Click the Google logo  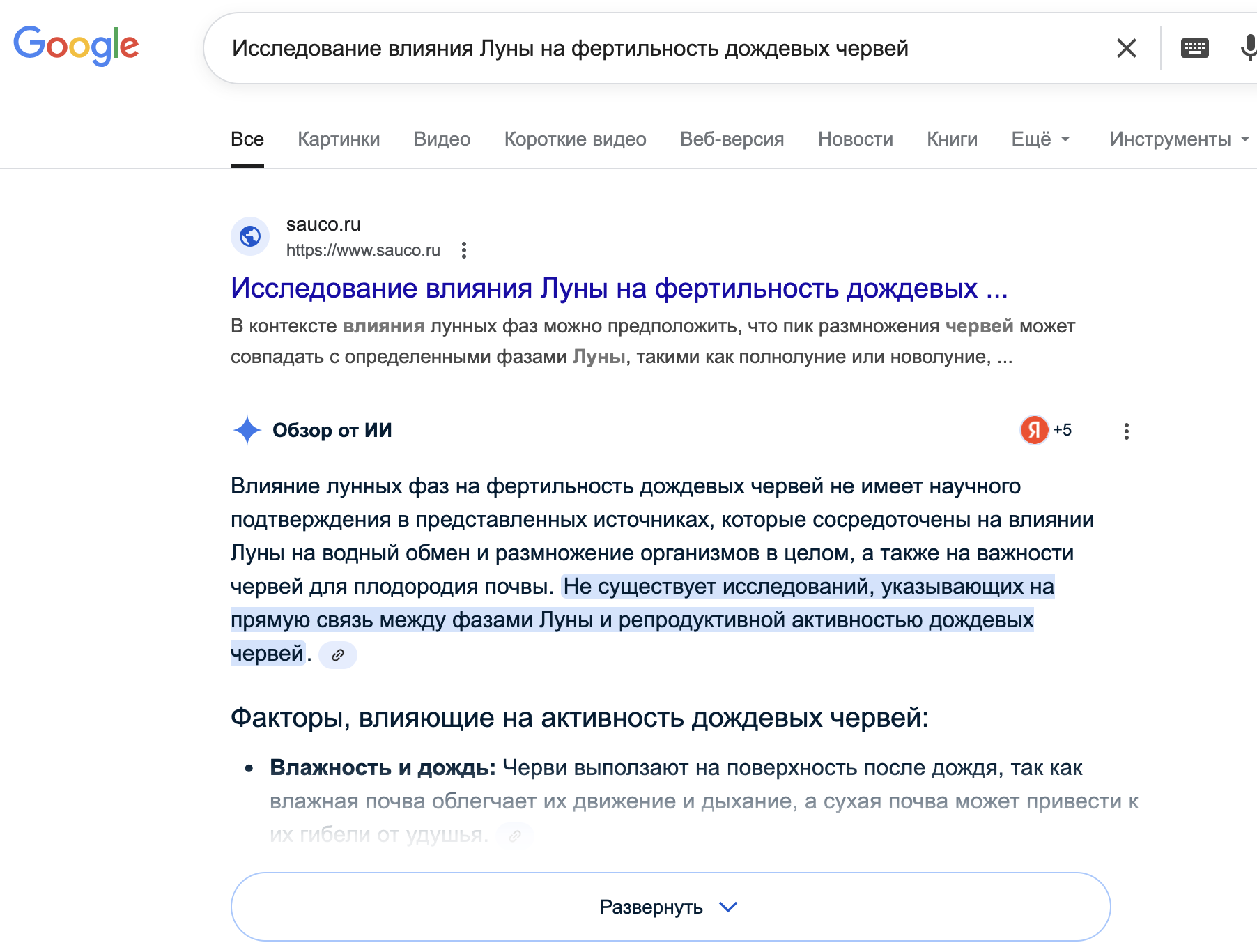(x=76, y=46)
